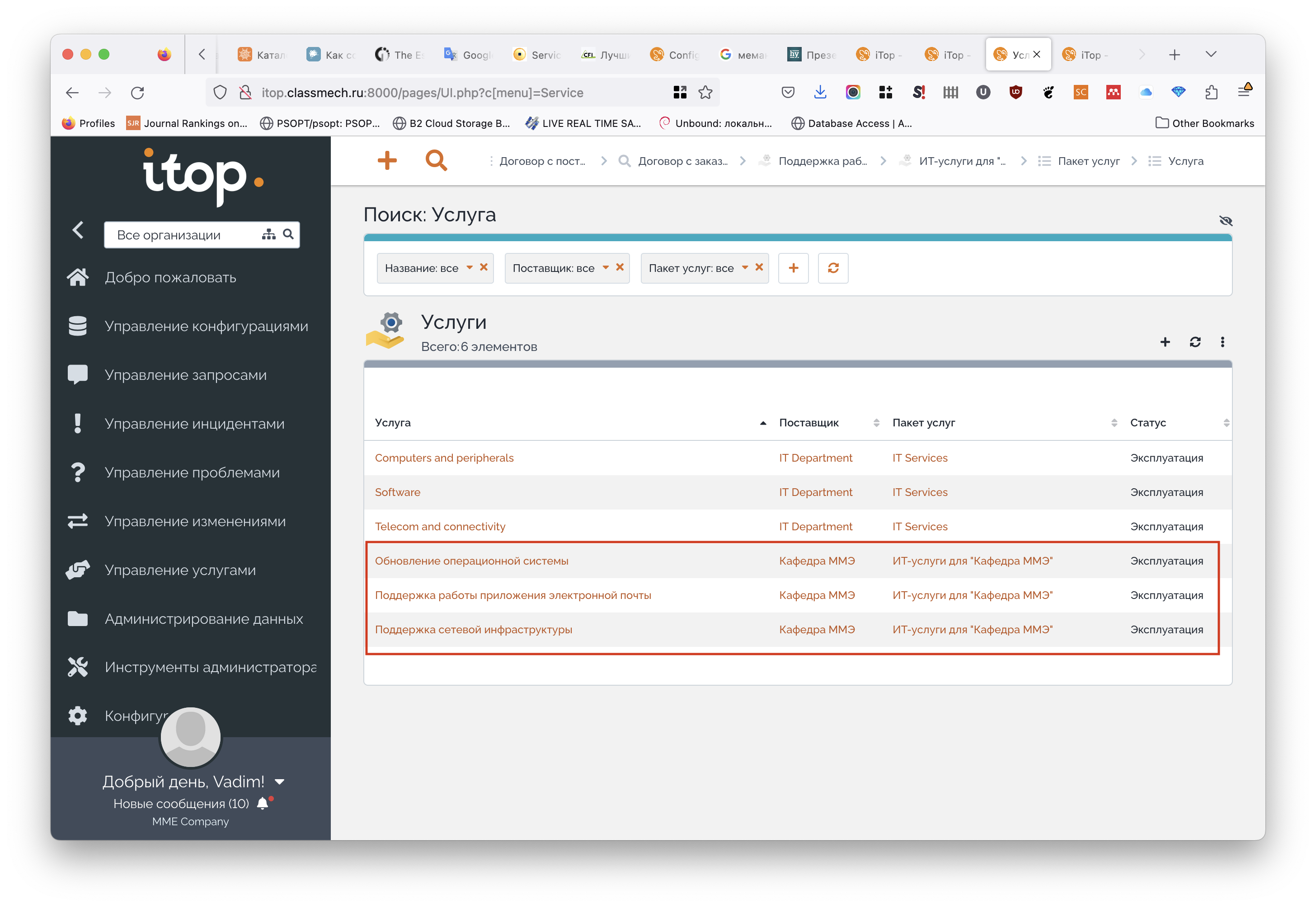This screenshot has width=1316, height=907.
Task: Click the user avatar picture
Action: [190, 737]
